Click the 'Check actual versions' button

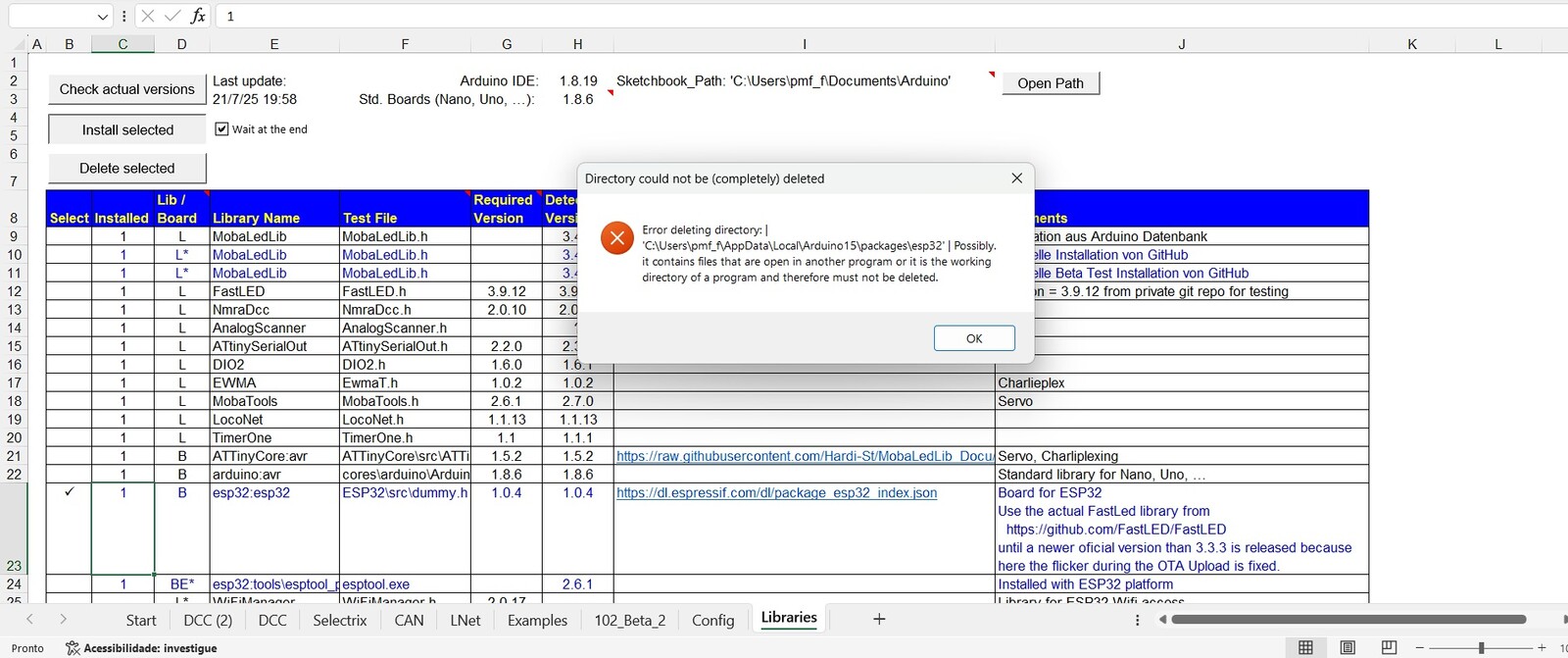pos(126,89)
